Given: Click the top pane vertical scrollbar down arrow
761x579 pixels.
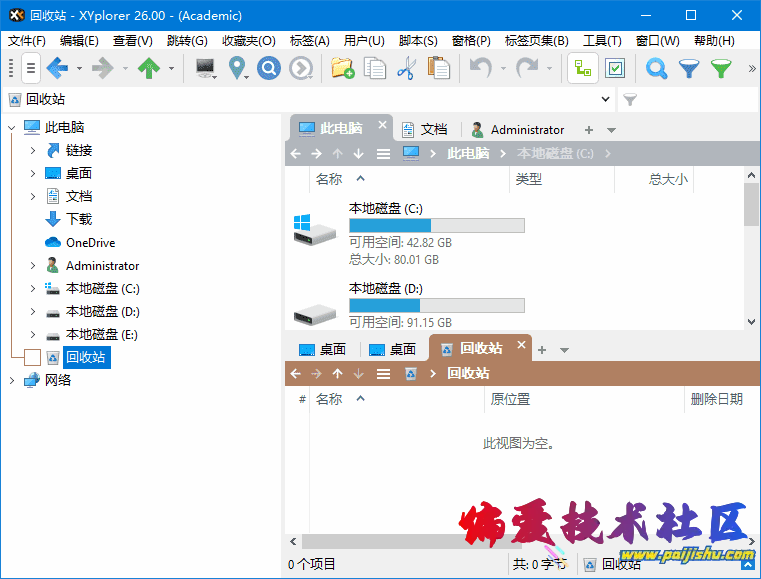Looking at the screenshot, I should [x=751, y=321].
